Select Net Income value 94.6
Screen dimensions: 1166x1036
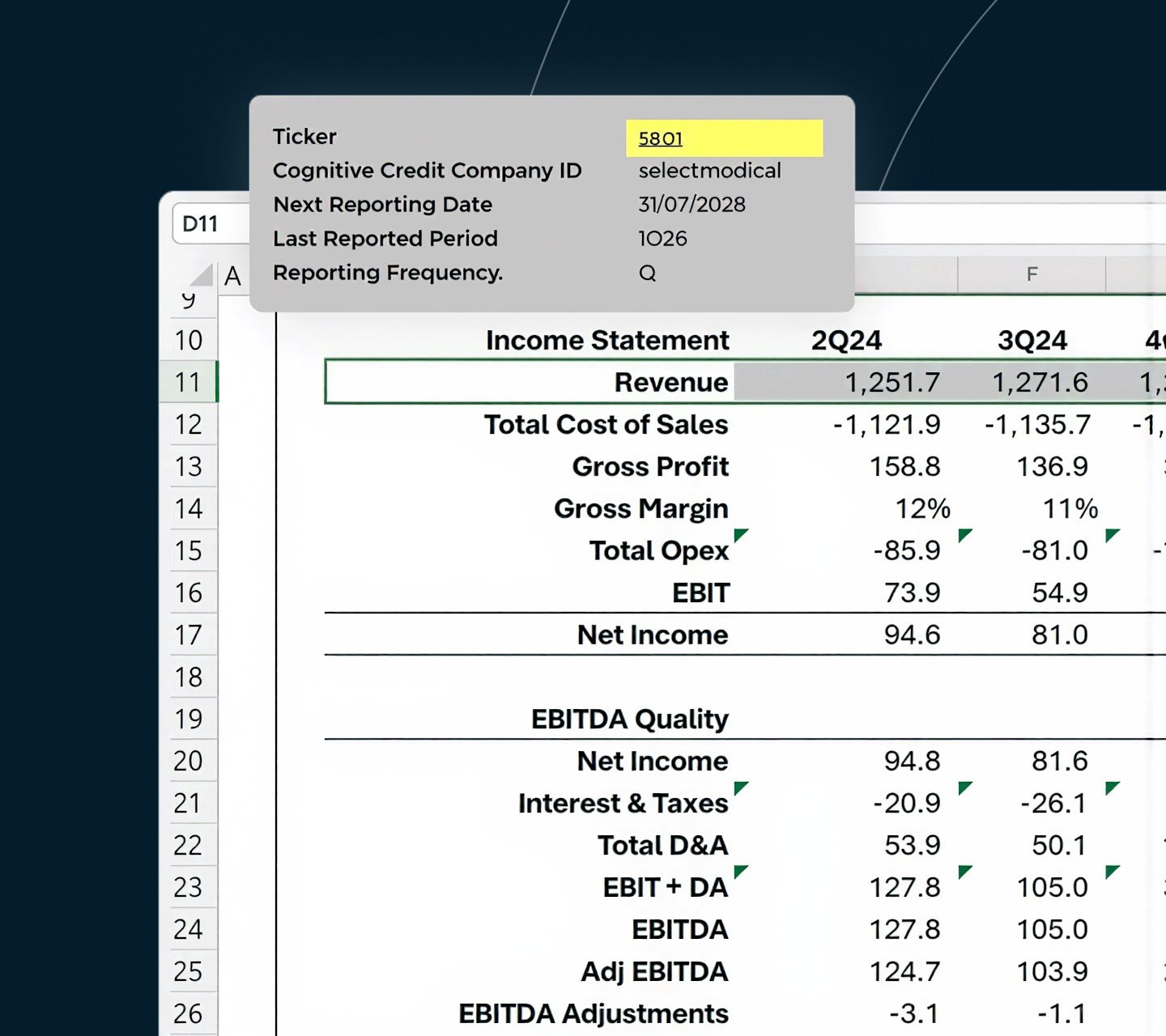point(912,635)
